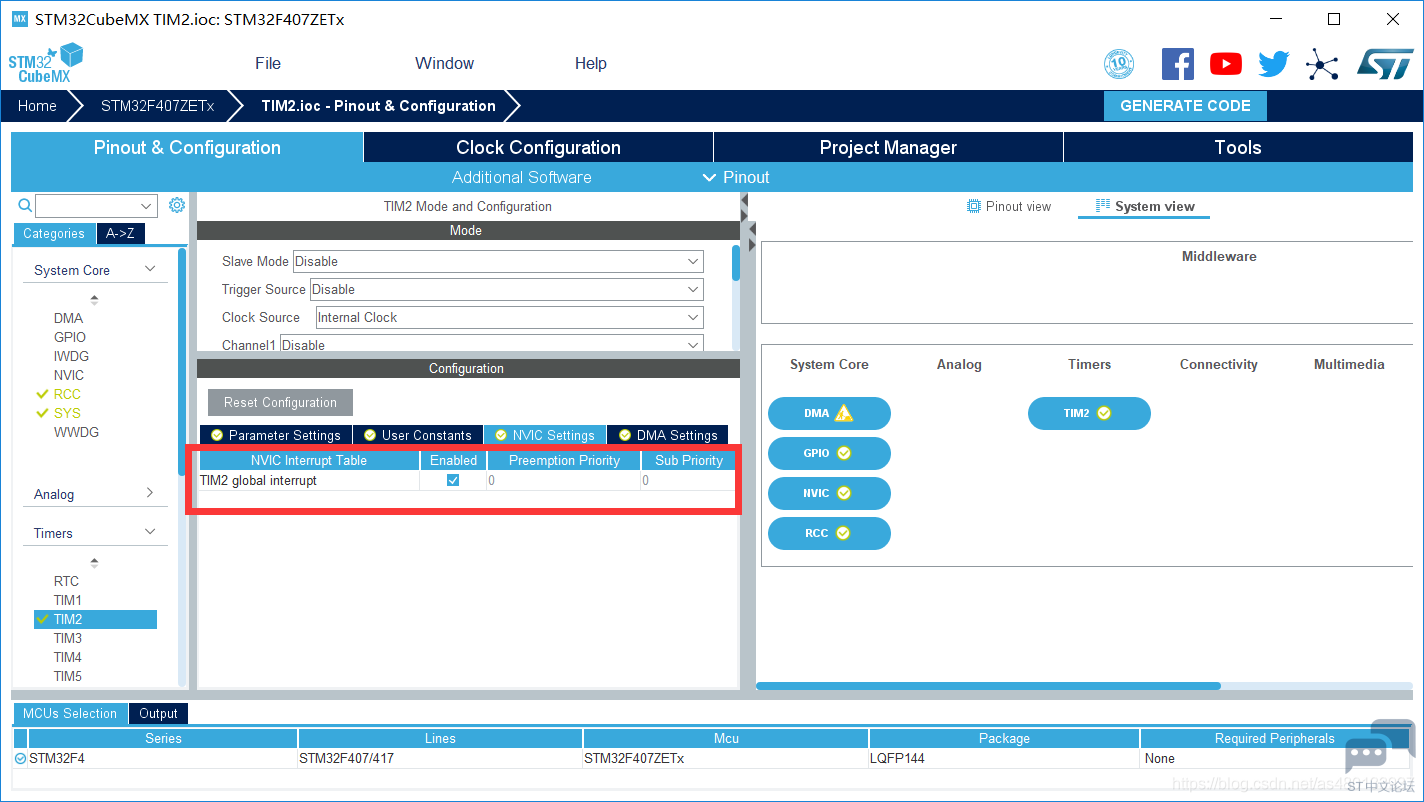The height and width of the screenshot is (802, 1424).
Task: Select the Categories tab
Action: (x=54, y=233)
